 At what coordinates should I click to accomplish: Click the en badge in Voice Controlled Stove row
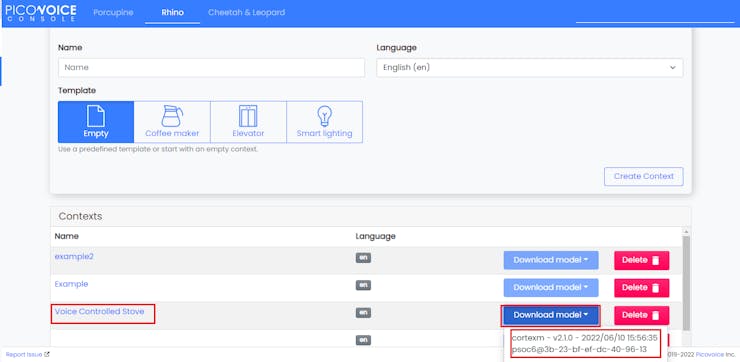(363, 312)
